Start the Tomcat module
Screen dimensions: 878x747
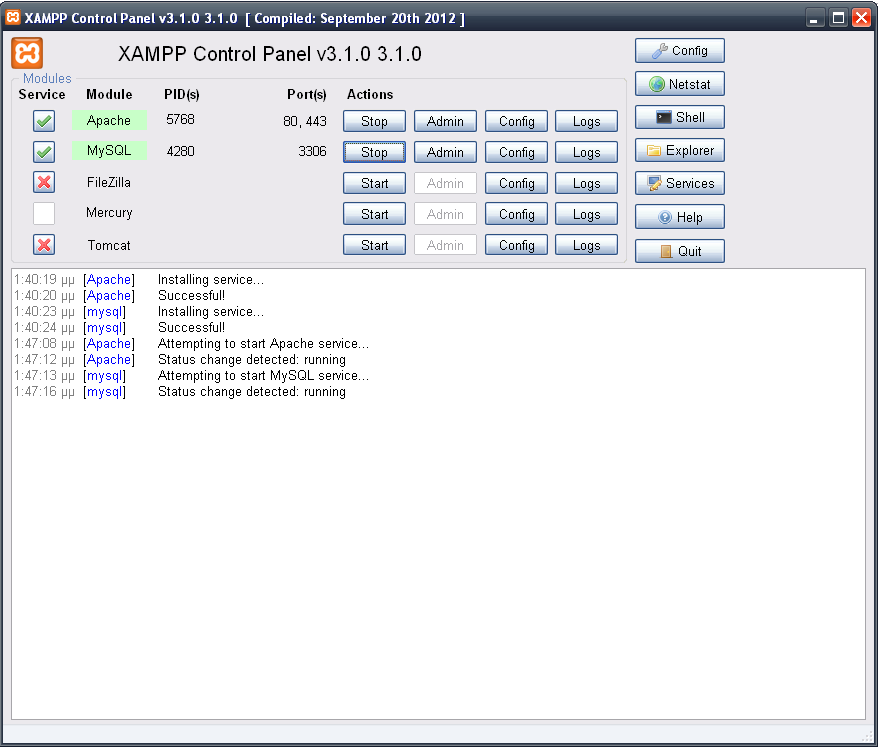click(x=374, y=245)
